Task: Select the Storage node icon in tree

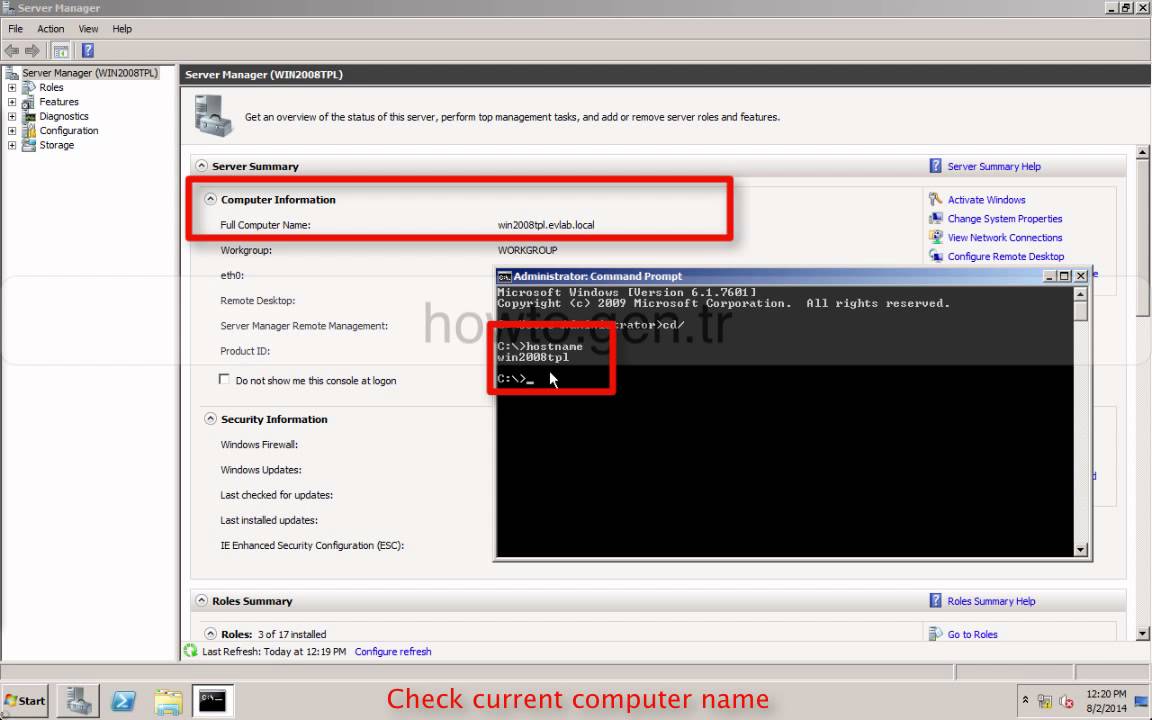Action: [x=29, y=145]
